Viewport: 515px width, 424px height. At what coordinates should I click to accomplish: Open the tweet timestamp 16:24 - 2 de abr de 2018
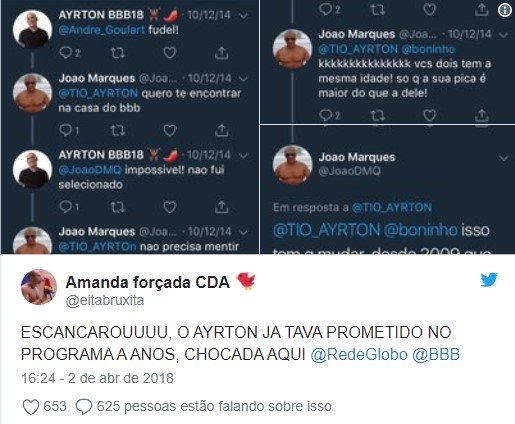[x=97, y=378]
